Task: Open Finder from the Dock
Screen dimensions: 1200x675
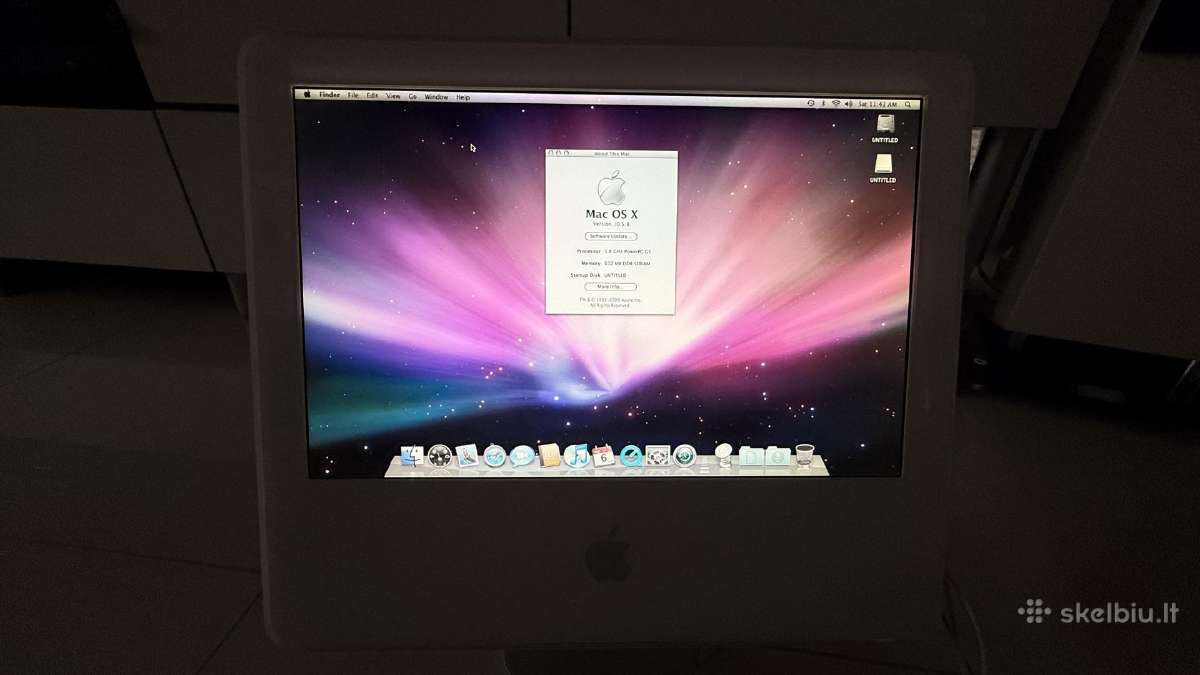Action: [x=412, y=455]
